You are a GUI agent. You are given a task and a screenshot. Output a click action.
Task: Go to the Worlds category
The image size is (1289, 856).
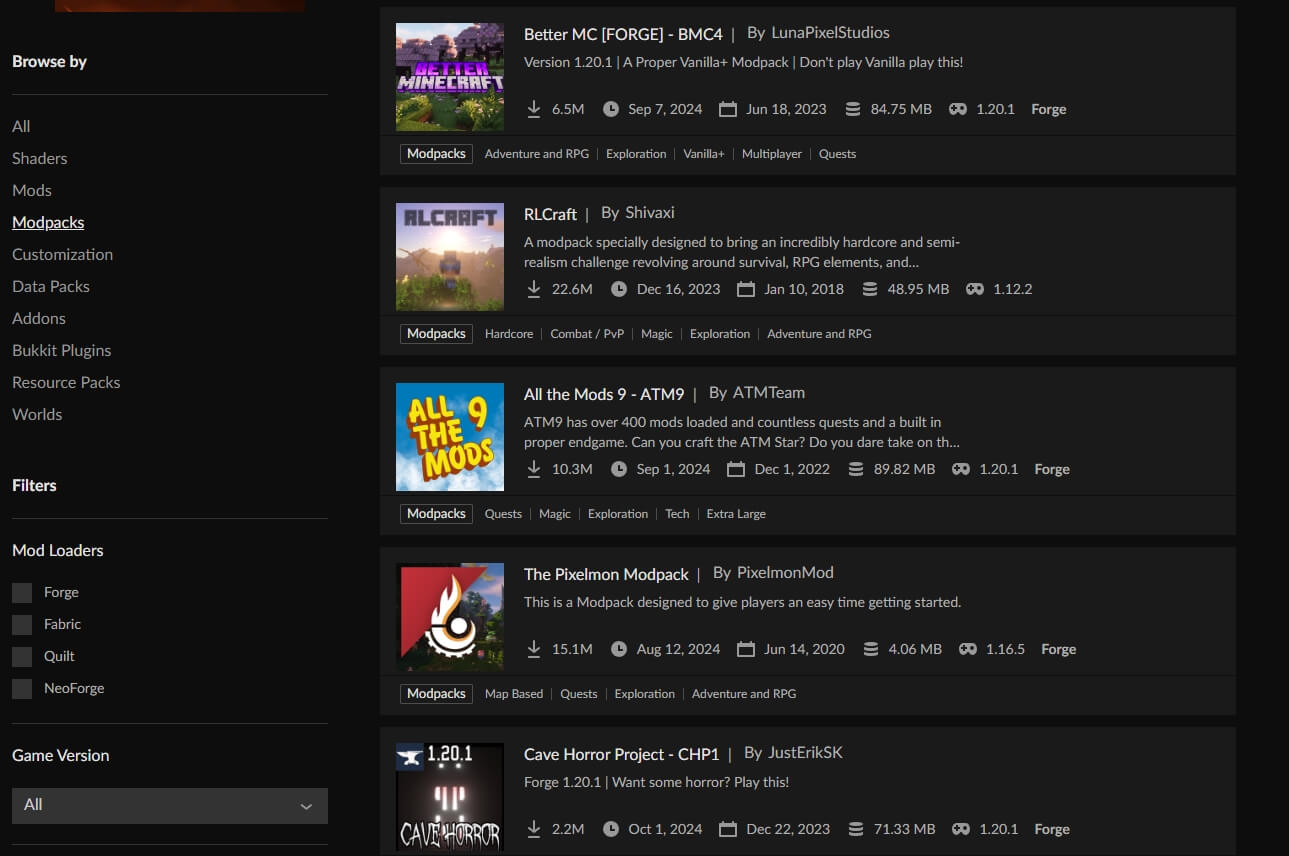37,414
